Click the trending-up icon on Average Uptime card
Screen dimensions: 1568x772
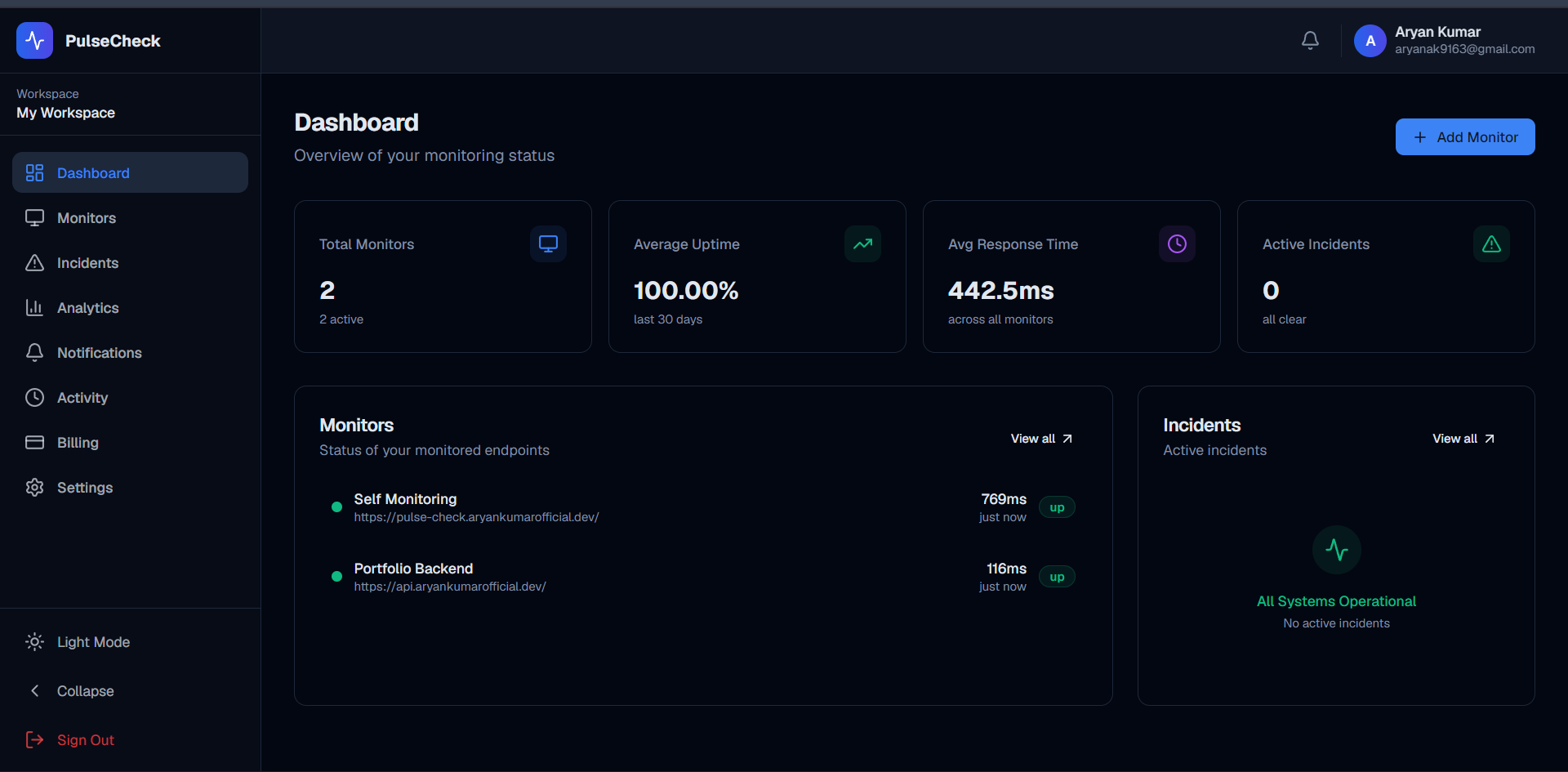[862, 243]
